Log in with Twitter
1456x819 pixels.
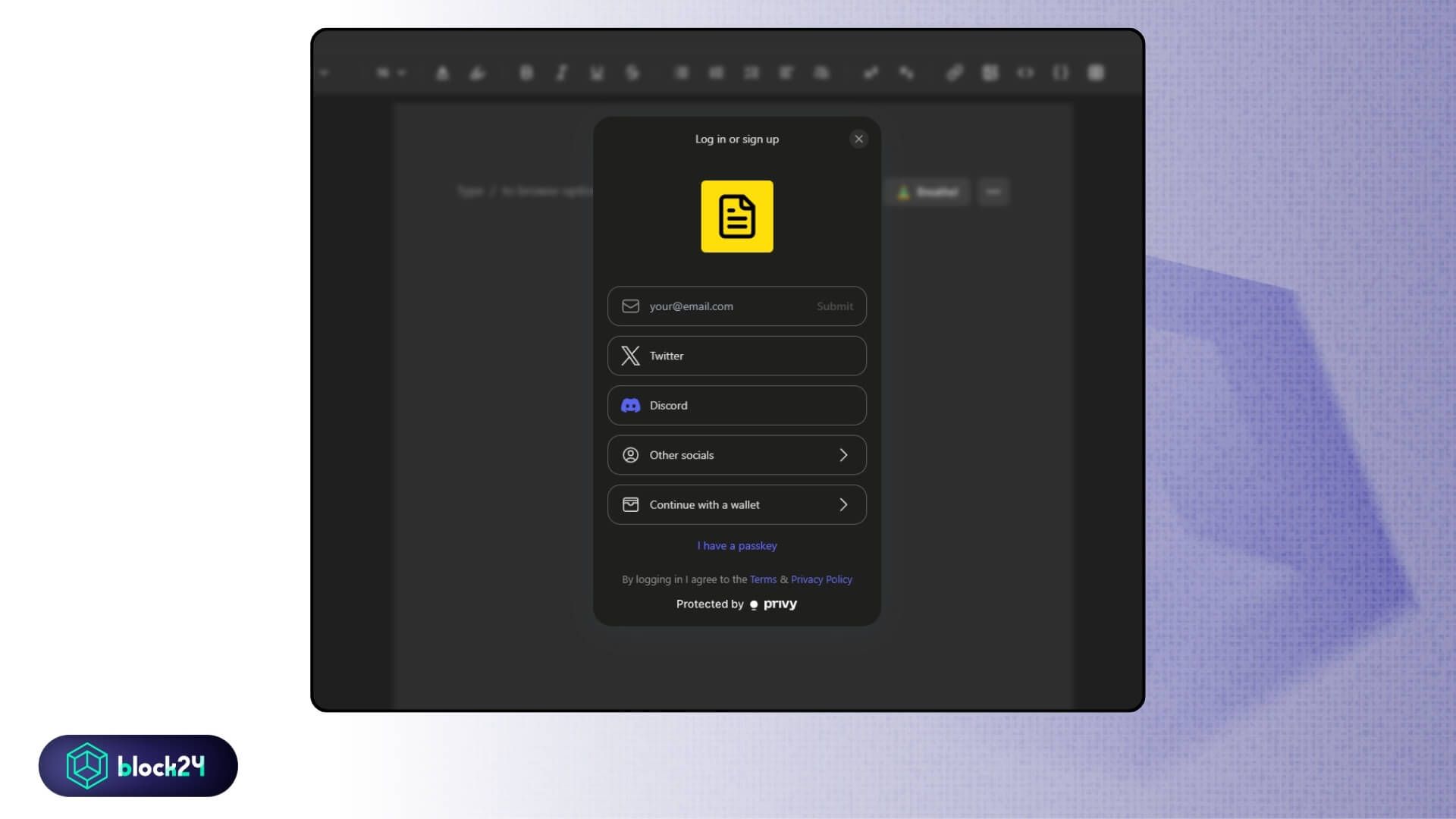[736, 356]
